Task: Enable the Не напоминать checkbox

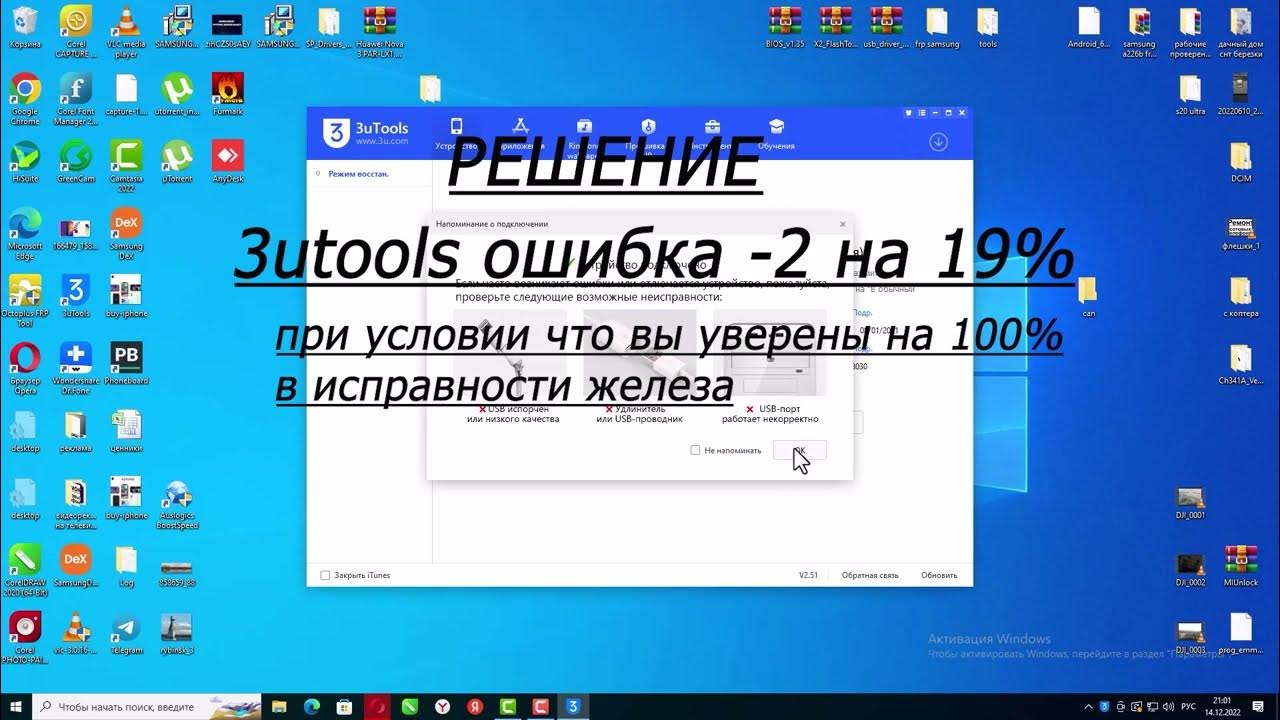Action: click(x=695, y=450)
